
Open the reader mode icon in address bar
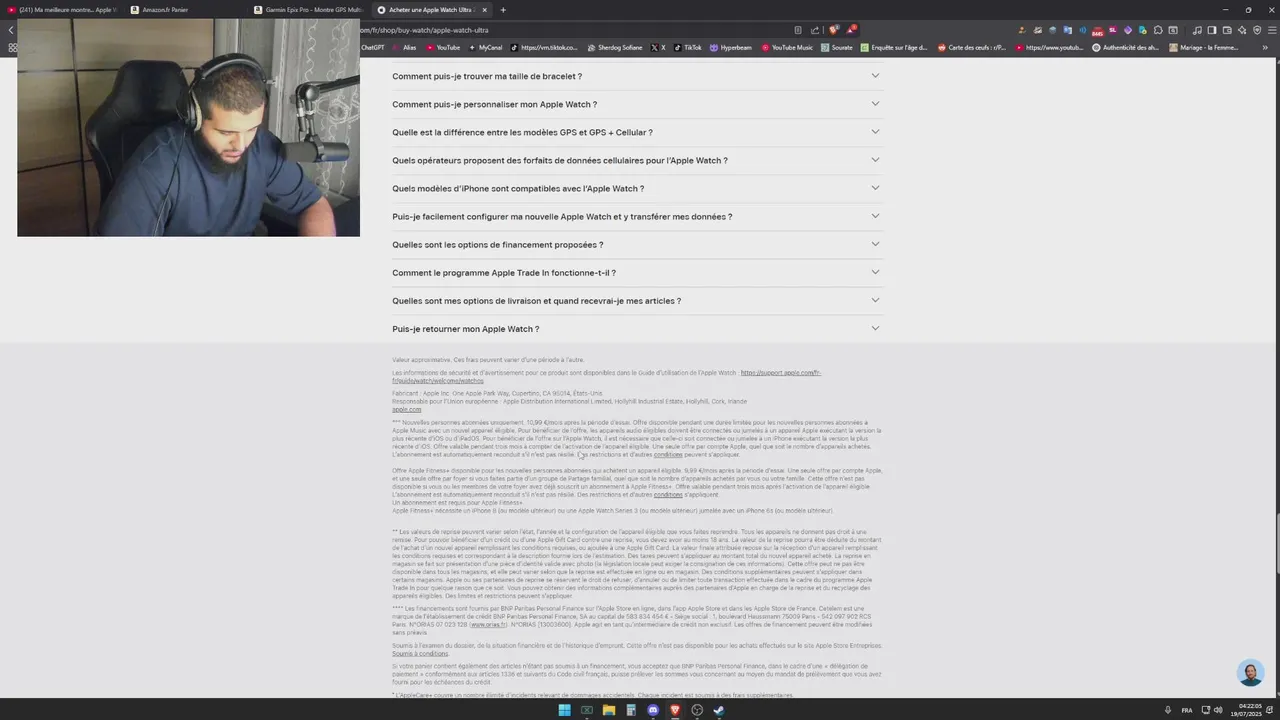797,30
